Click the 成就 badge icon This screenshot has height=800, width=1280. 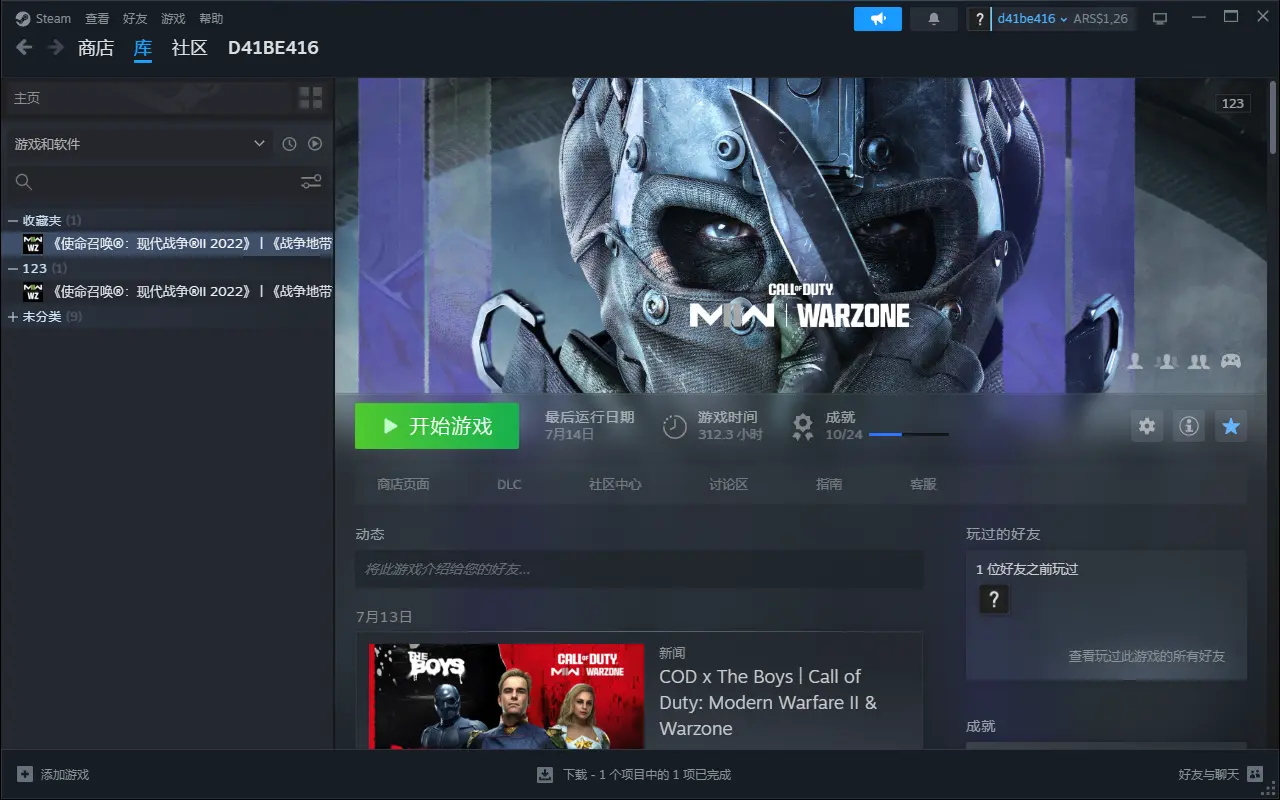click(x=803, y=427)
